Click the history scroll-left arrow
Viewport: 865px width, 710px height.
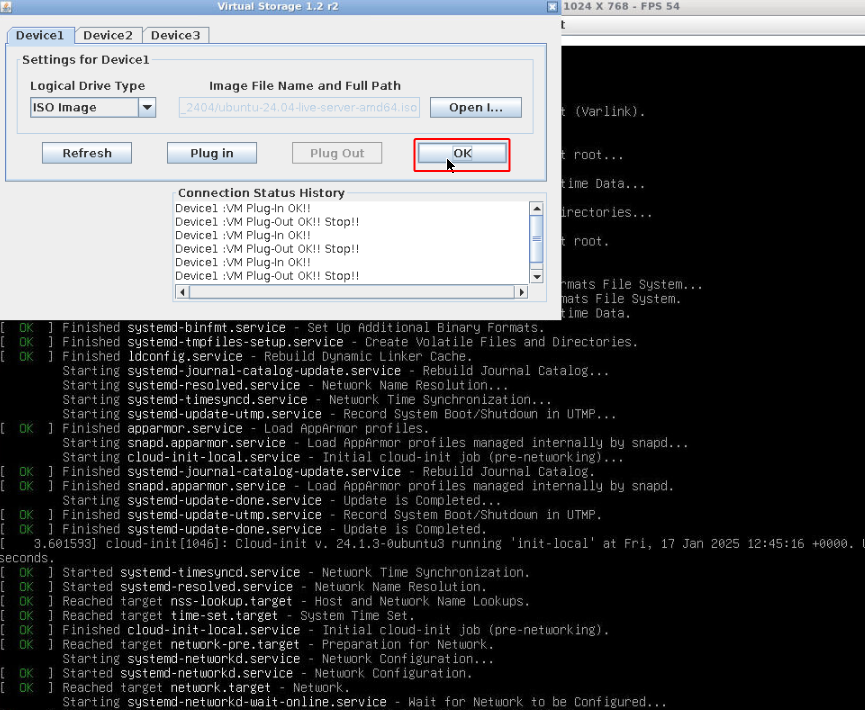181,292
